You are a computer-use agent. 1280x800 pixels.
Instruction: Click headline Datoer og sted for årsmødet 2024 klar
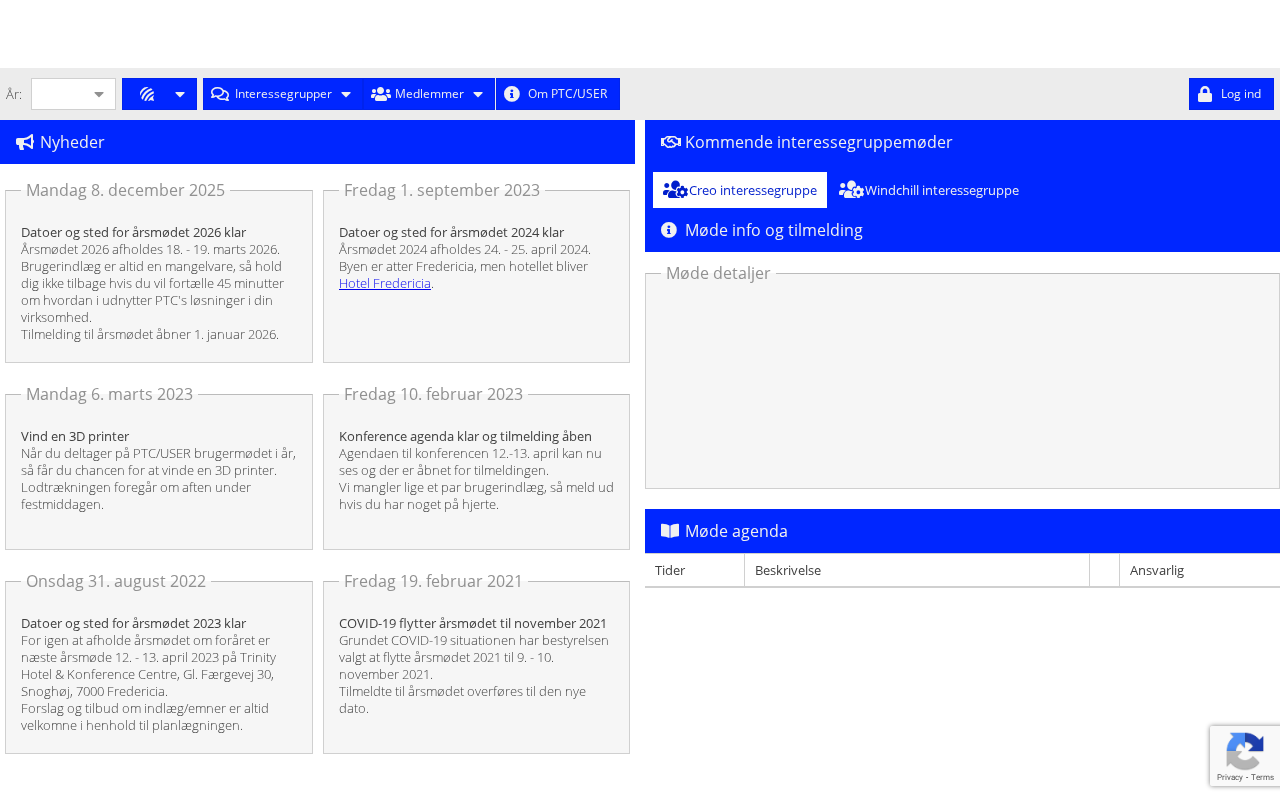(451, 232)
